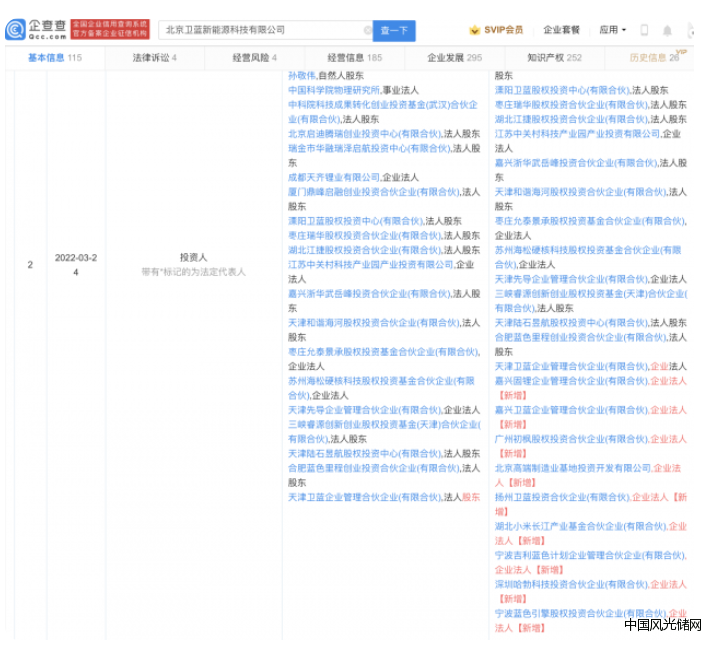This screenshot has height=655, width=710.
Task: Open 成都天齐锂业有限公司 link
Action: tap(334, 177)
